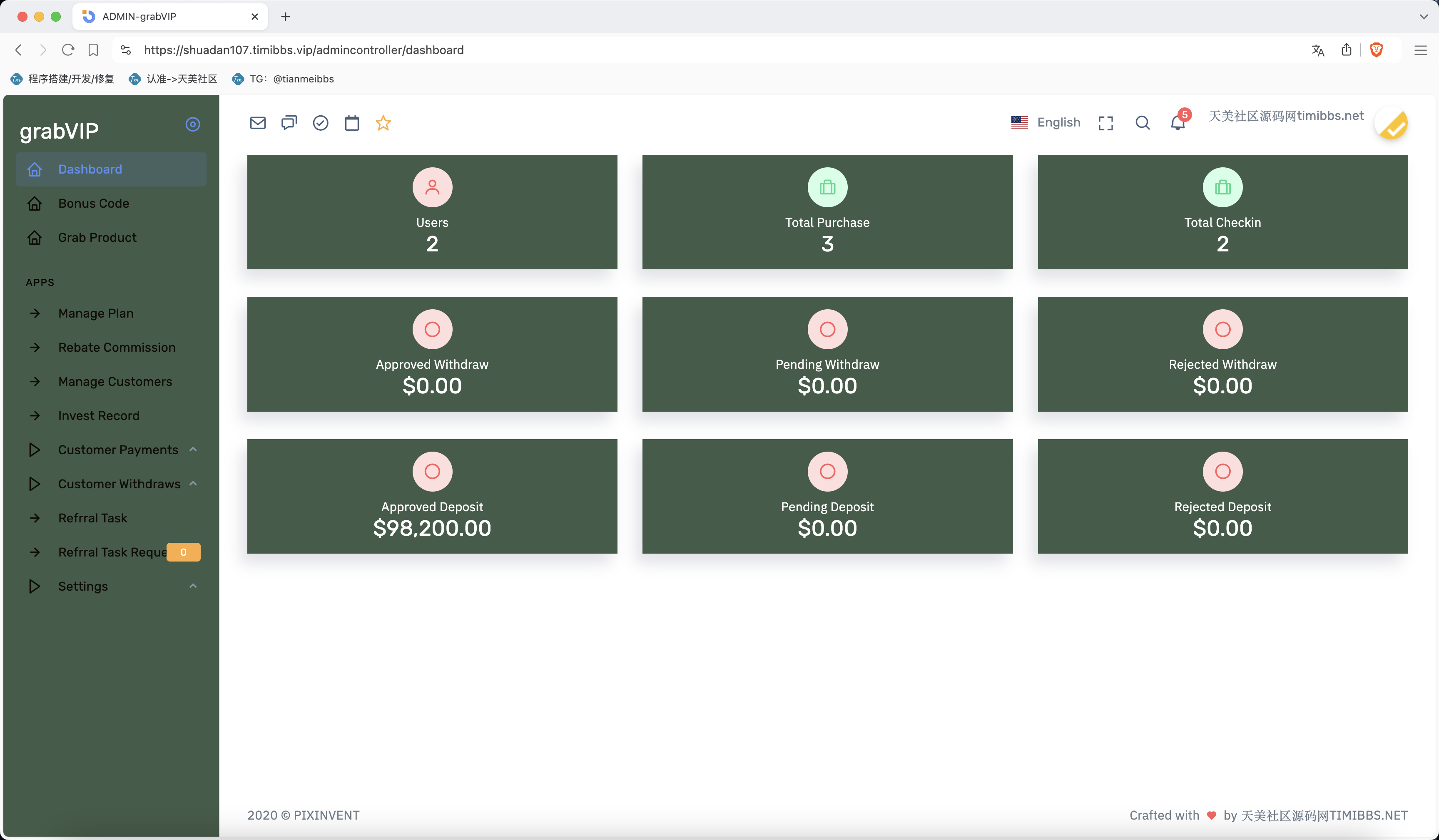Image resolution: width=1439 pixels, height=840 pixels.
Task: Click the Users card person icon
Action: [x=432, y=187]
